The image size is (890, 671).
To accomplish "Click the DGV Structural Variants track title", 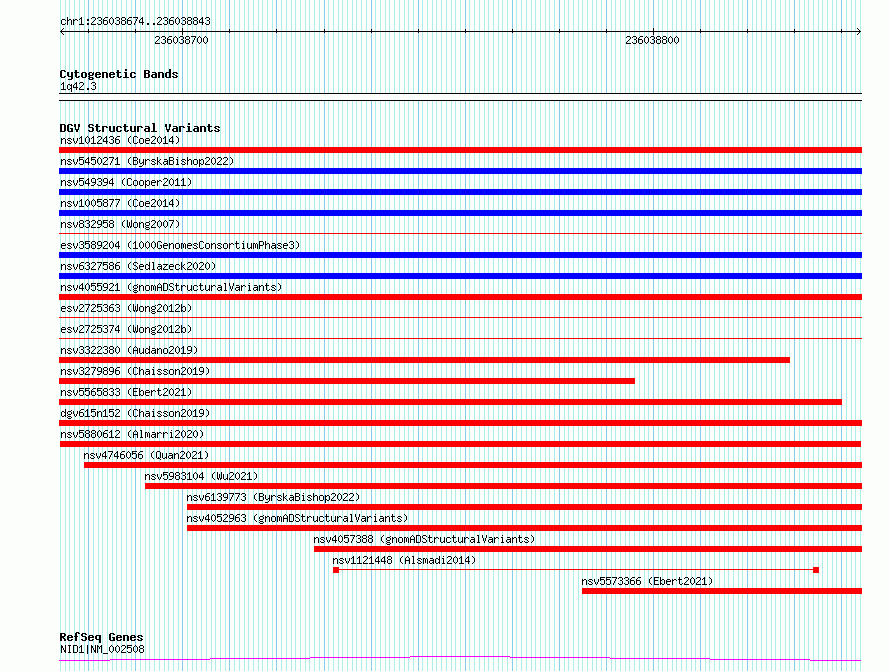I will pyautogui.click(x=140, y=128).
